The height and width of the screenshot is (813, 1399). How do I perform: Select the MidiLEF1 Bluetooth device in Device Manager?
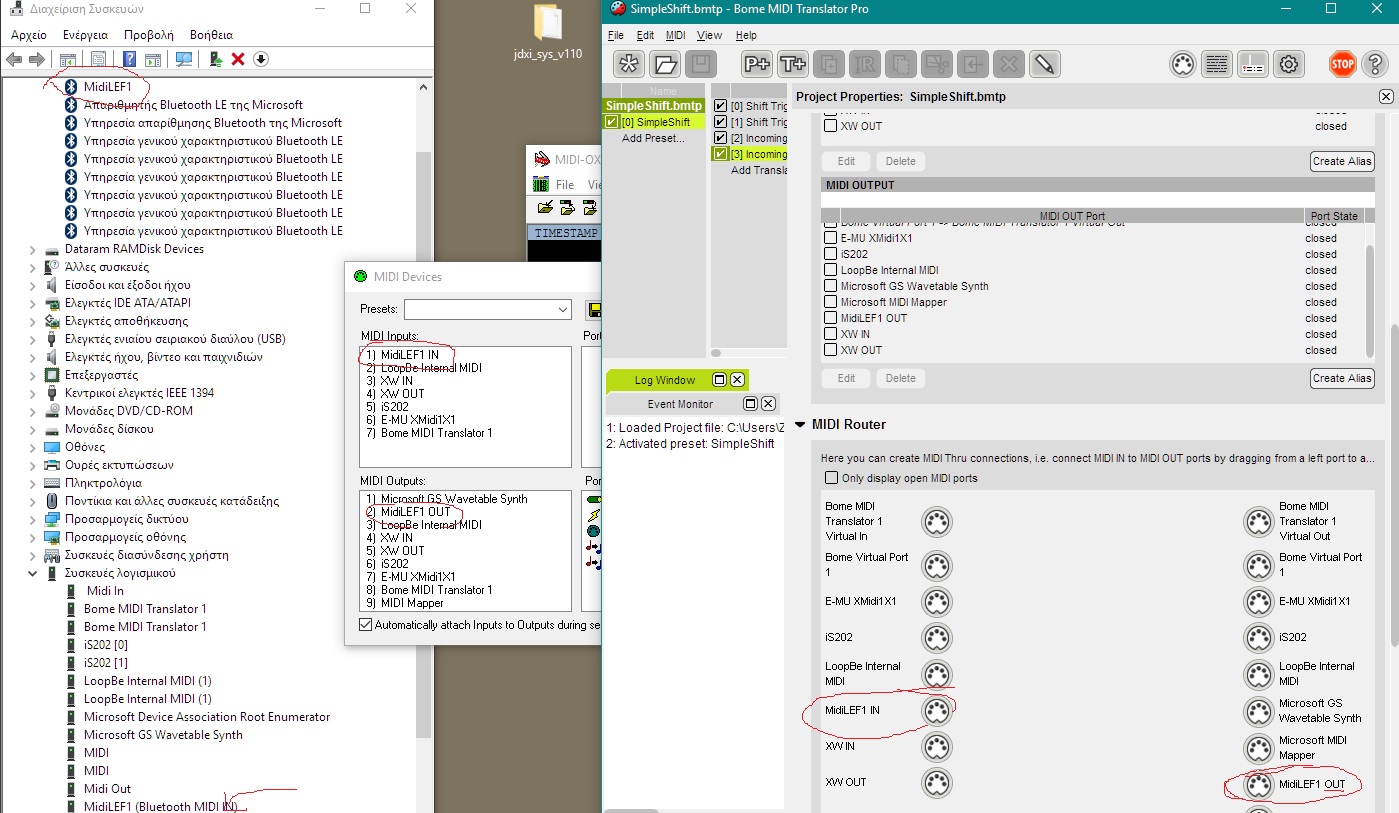click(x=107, y=87)
